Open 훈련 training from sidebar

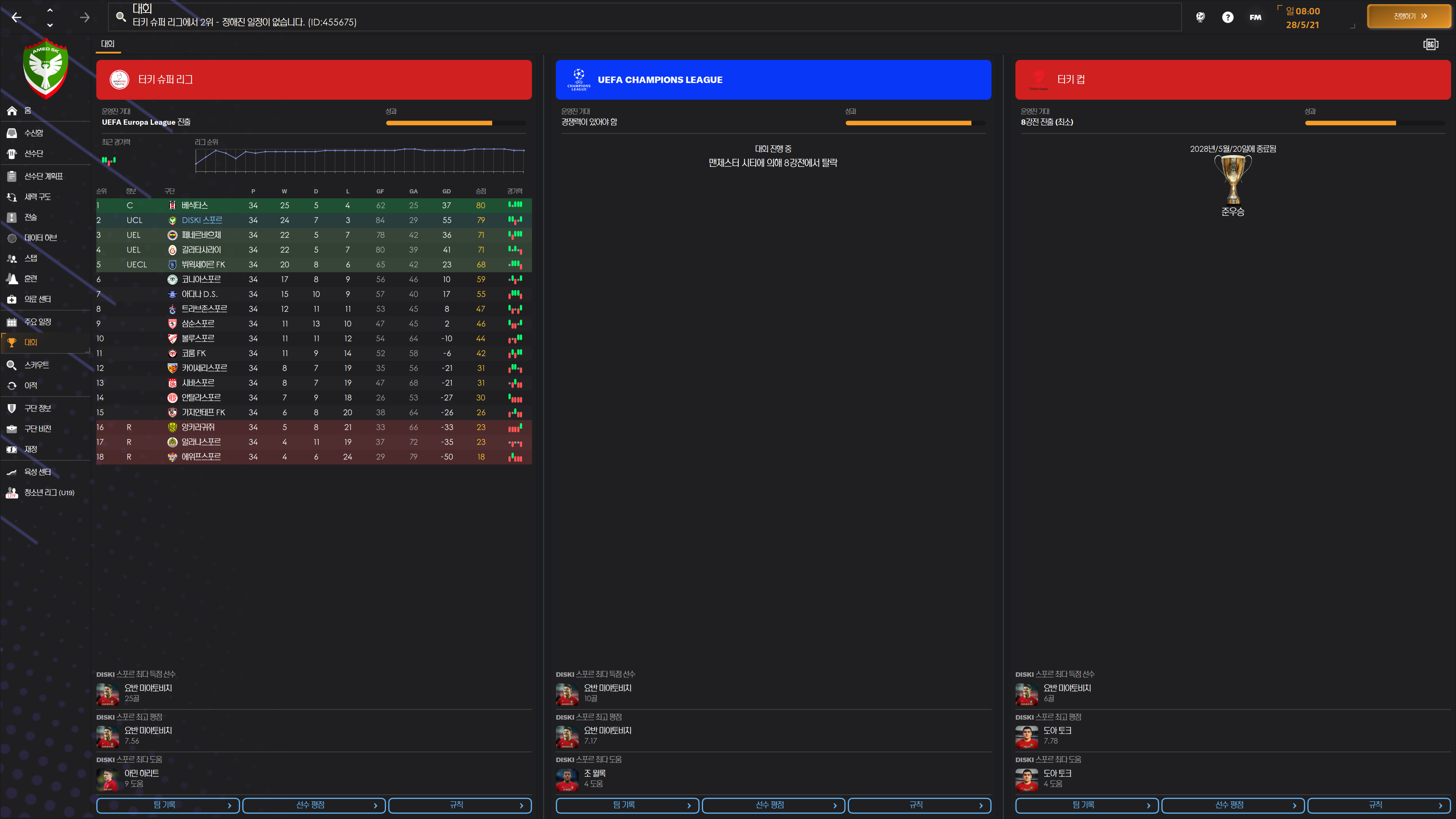click(x=30, y=279)
